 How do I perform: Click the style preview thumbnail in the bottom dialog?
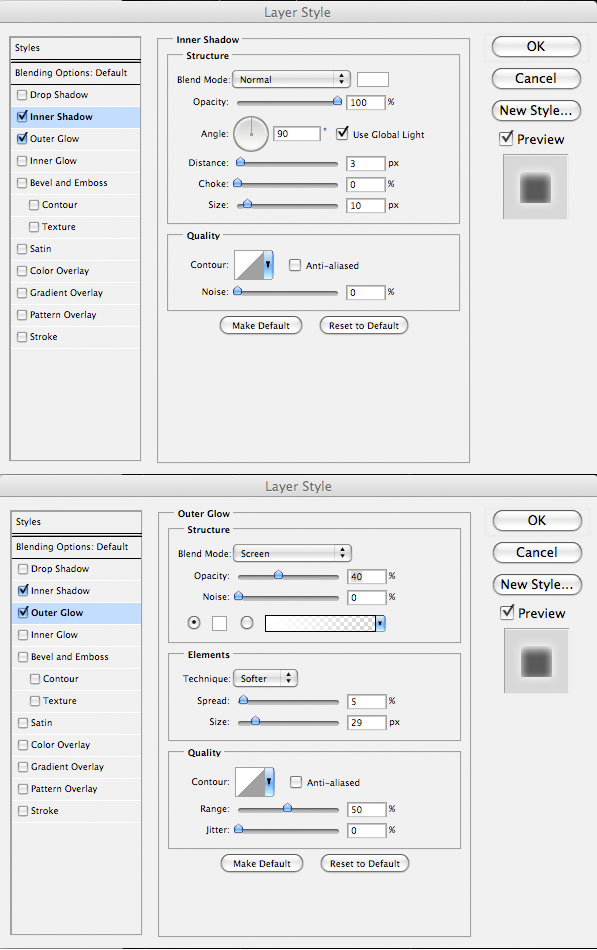536,660
